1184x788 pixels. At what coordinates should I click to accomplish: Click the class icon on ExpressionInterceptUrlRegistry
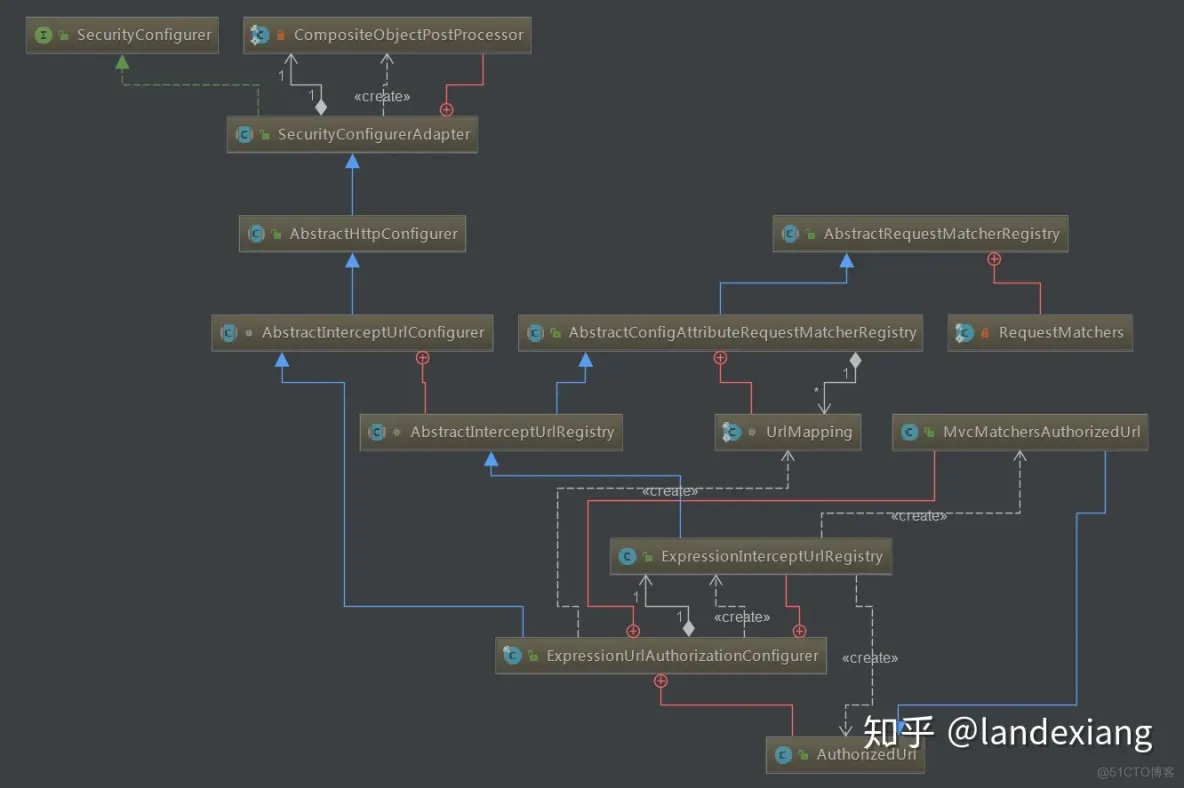click(x=627, y=556)
